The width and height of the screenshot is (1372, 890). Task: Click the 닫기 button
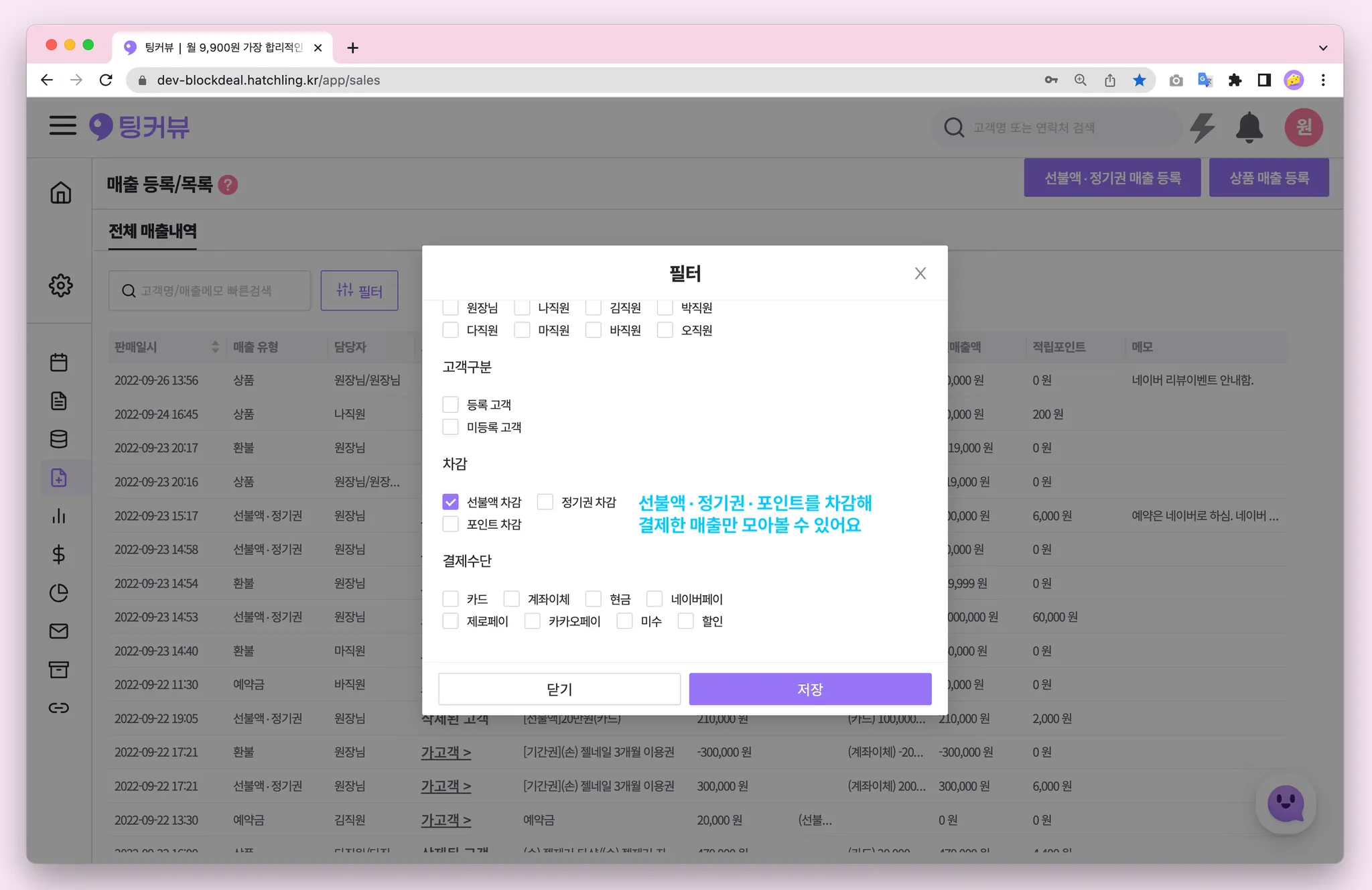[x=559, y=689]
